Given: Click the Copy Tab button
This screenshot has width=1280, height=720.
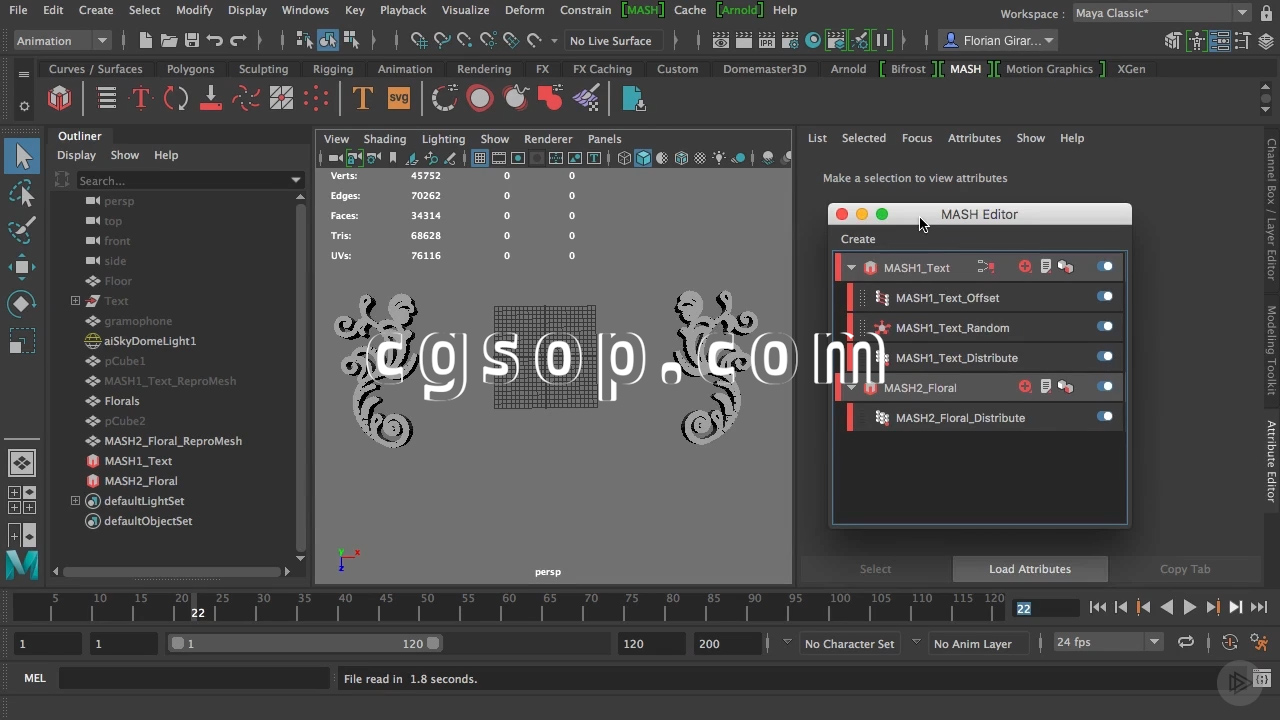Looking at the screenshot, I should [x=1185, y=569].
